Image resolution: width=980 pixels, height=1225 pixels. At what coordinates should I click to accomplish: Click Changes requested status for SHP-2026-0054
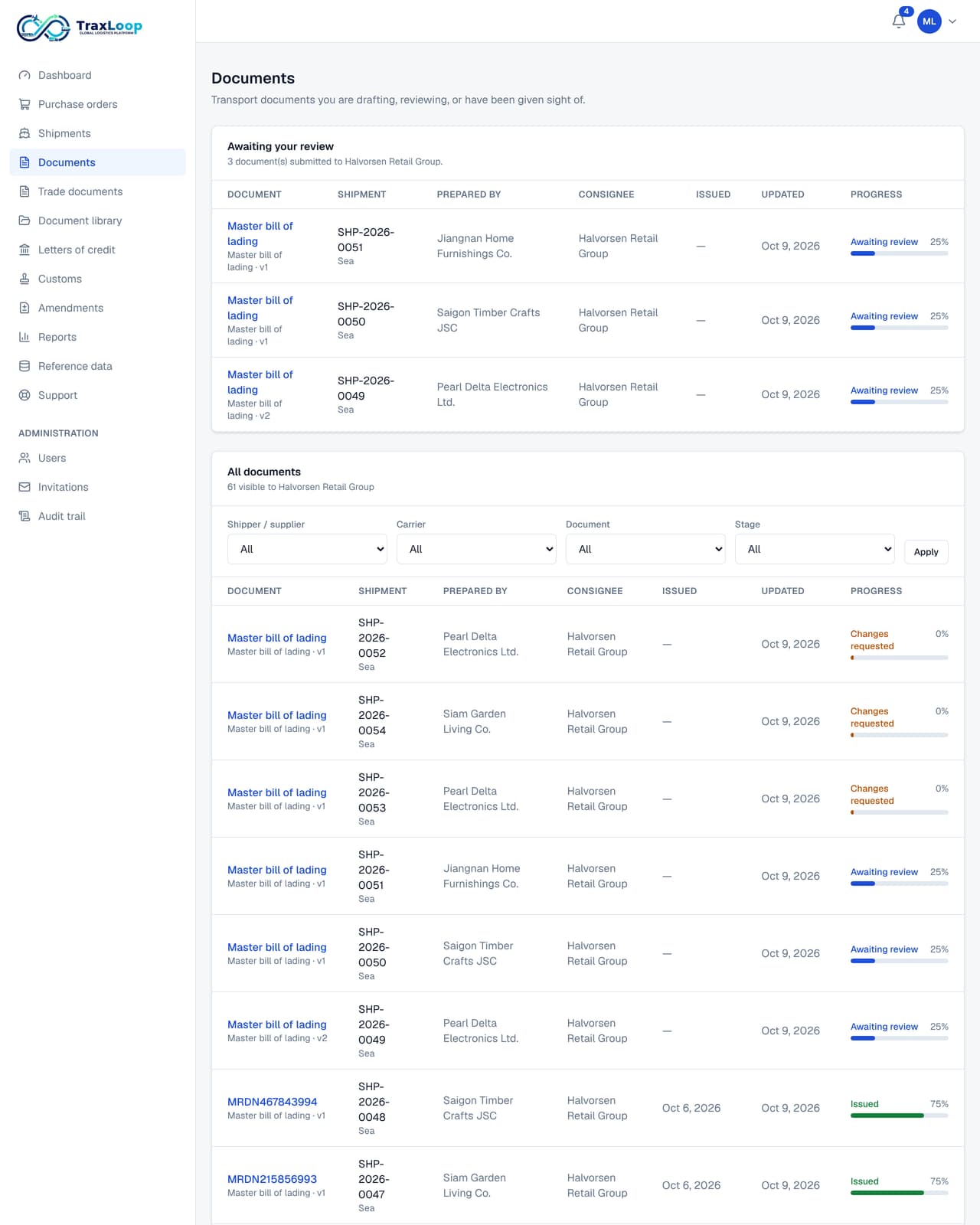click(x=872, y=717)
